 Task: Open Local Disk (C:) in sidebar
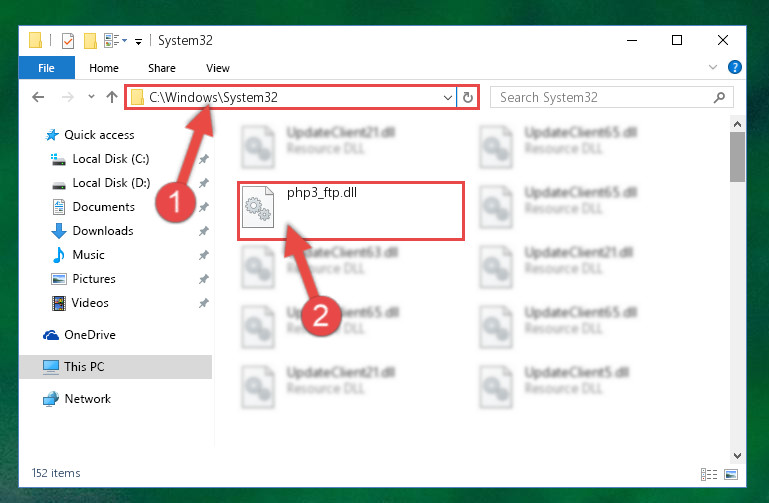point(110,158)
